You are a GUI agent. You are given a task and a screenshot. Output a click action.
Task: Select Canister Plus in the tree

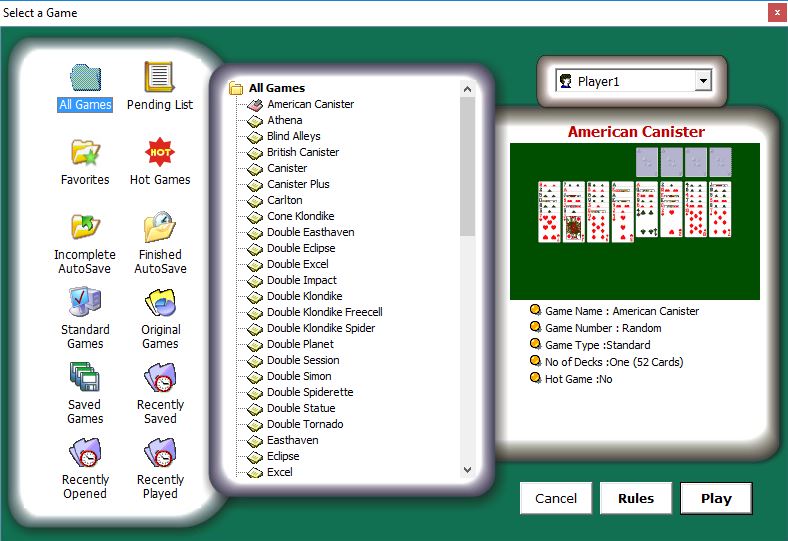(298, 184)
